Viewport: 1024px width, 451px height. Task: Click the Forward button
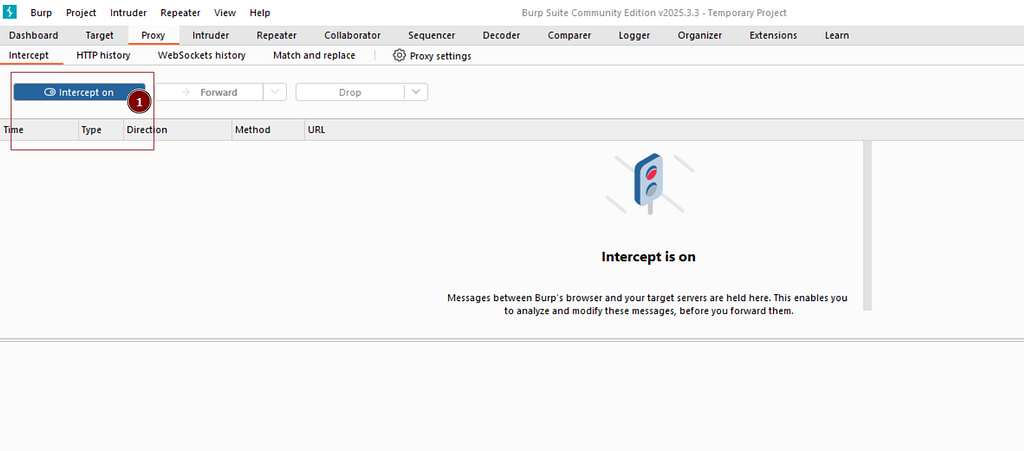[209, 92]
